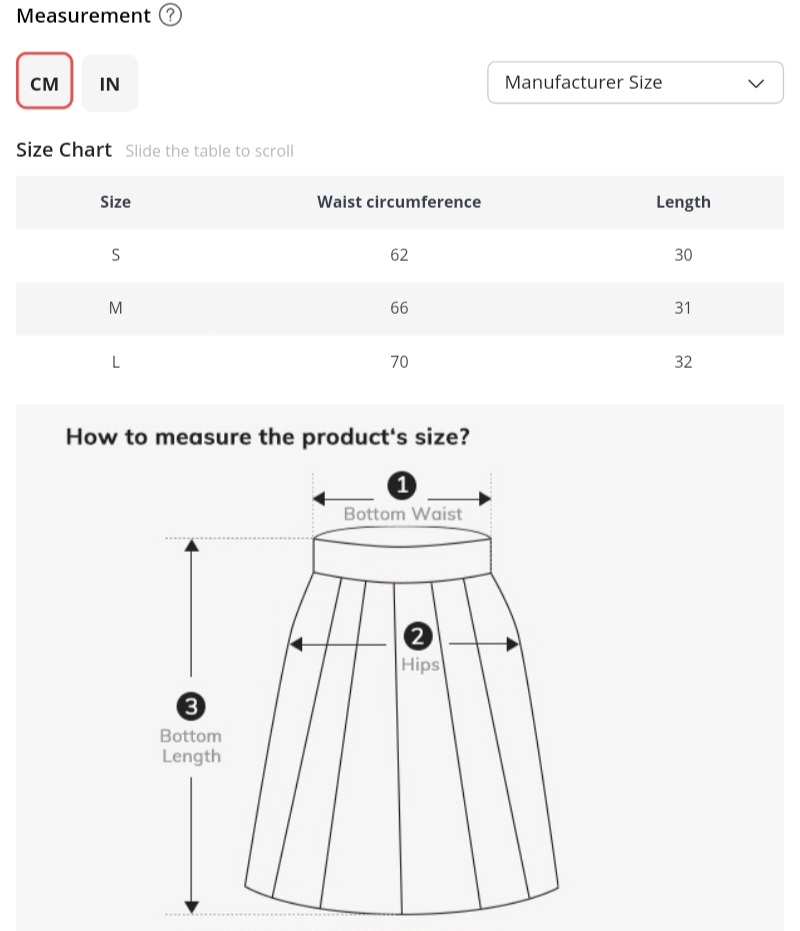Click the length value 32

coord(683,362)
